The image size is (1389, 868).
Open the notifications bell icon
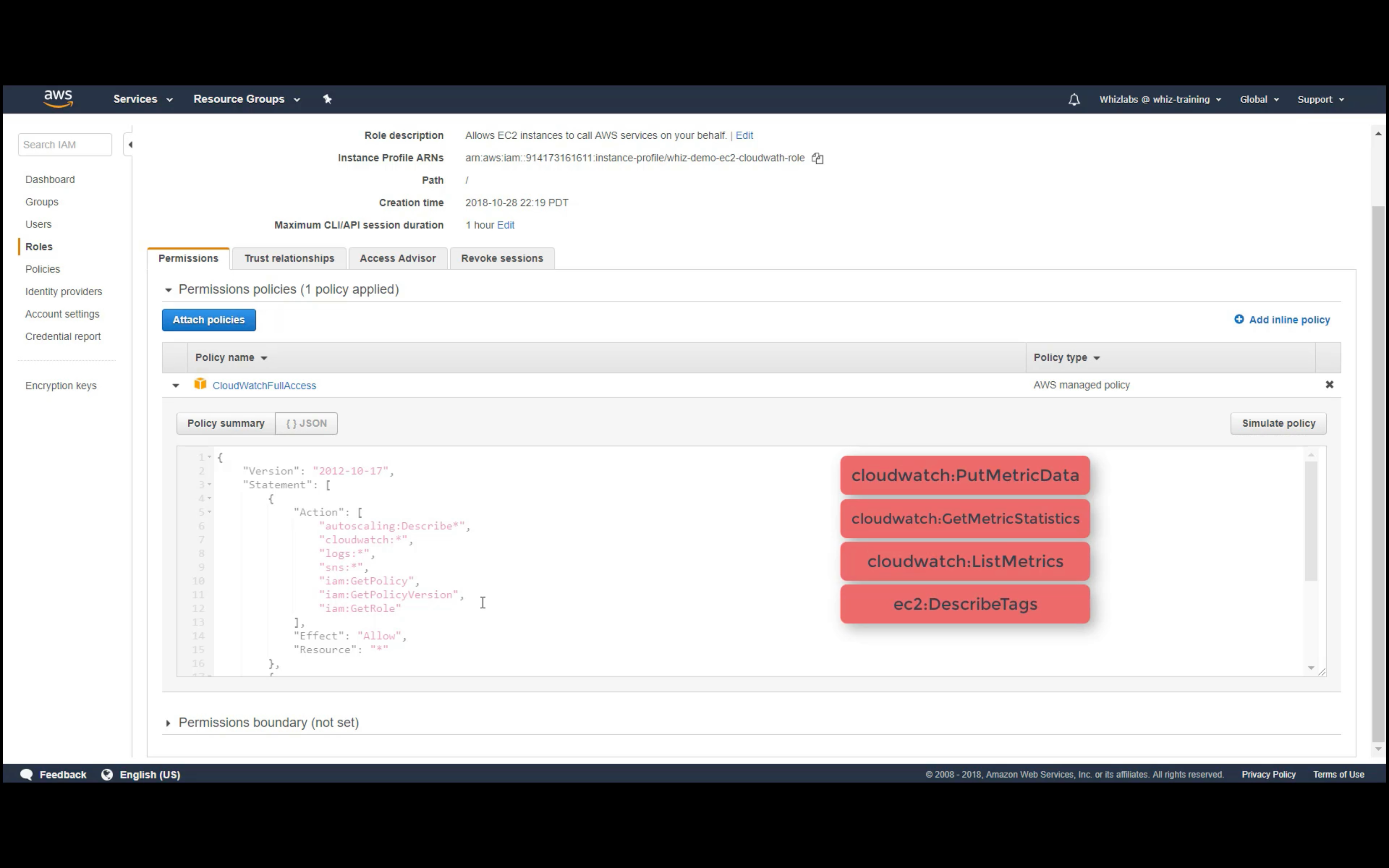(1074, 99)
